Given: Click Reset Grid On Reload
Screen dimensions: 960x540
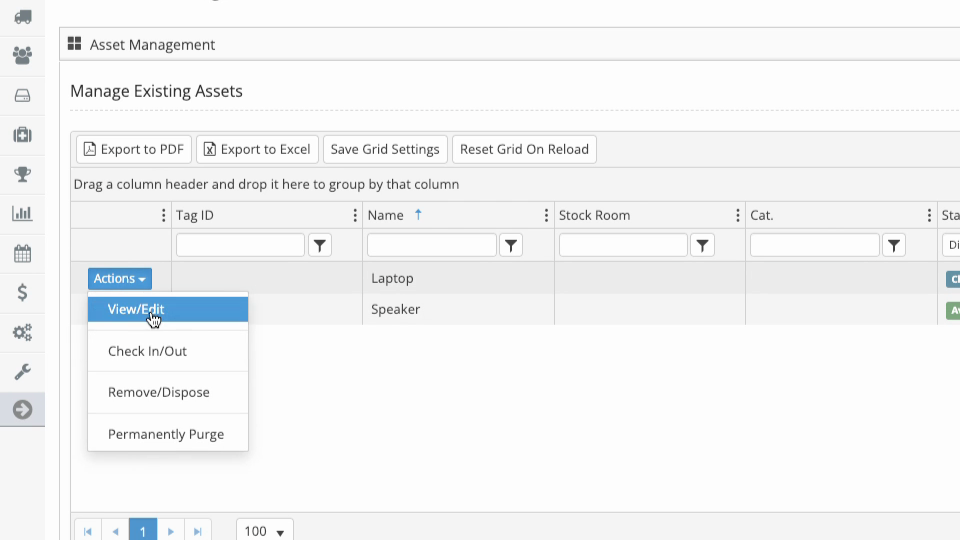Looking at the screenshot, I should [524, 149].
